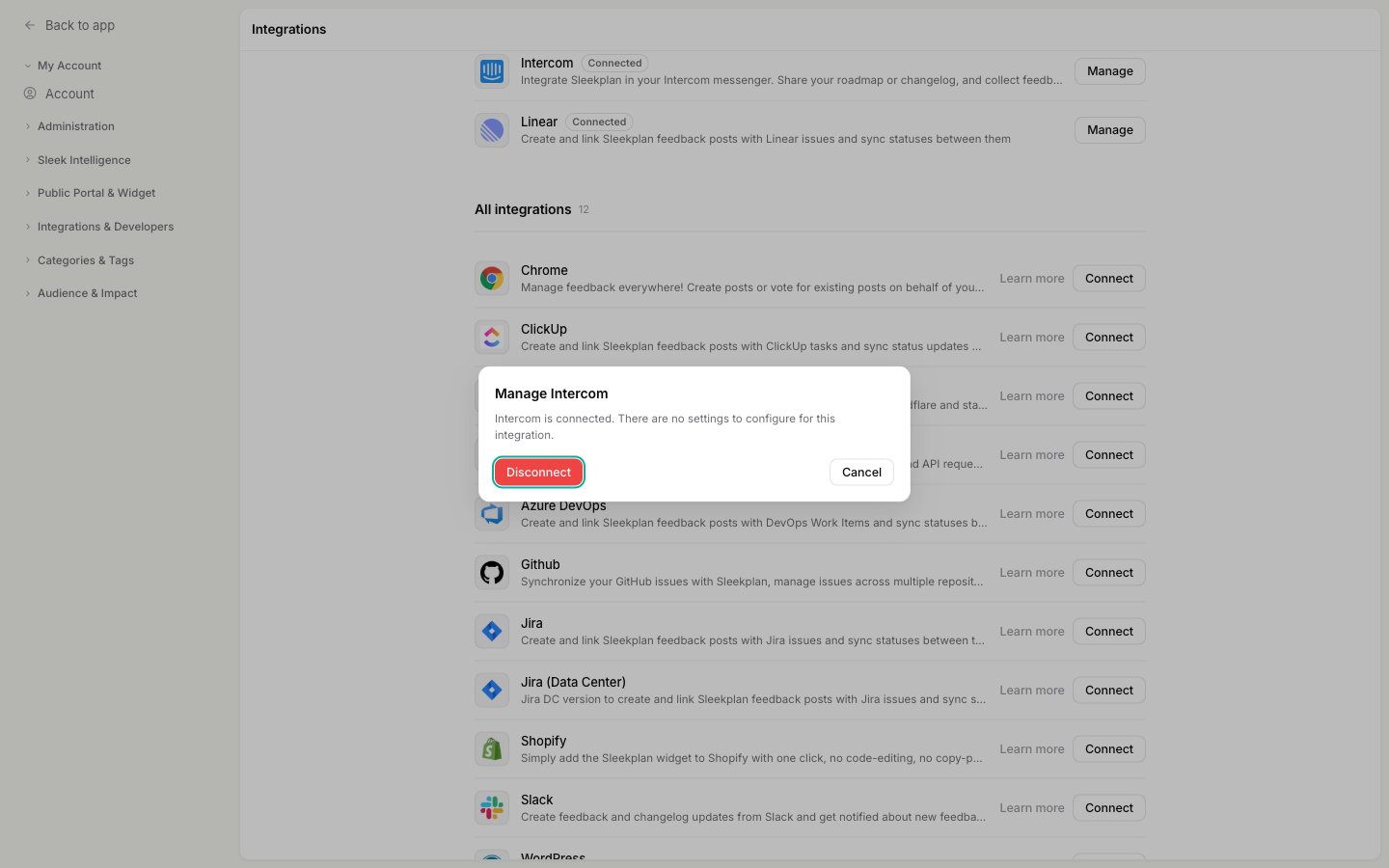Viewport: 1389px width, 868px height.
Task: Connect the Jira integration
Action: tap(1109, 632)
